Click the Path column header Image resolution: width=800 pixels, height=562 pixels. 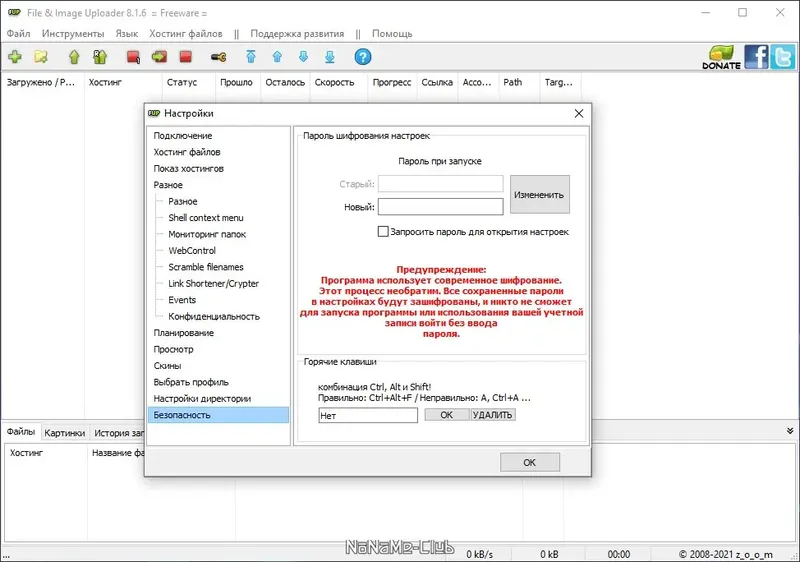[x=518, y=82]
